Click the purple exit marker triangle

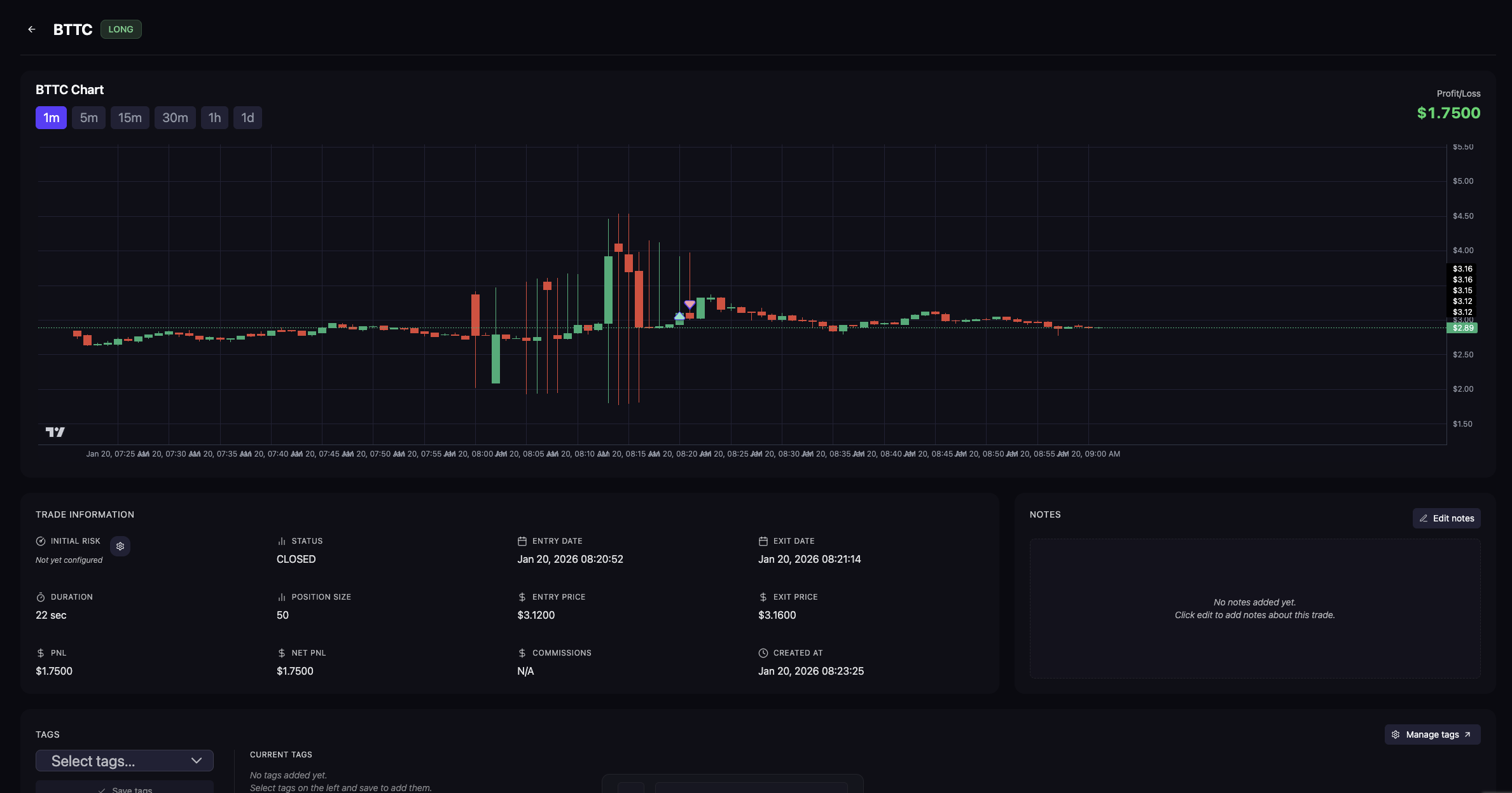point(690,305)
